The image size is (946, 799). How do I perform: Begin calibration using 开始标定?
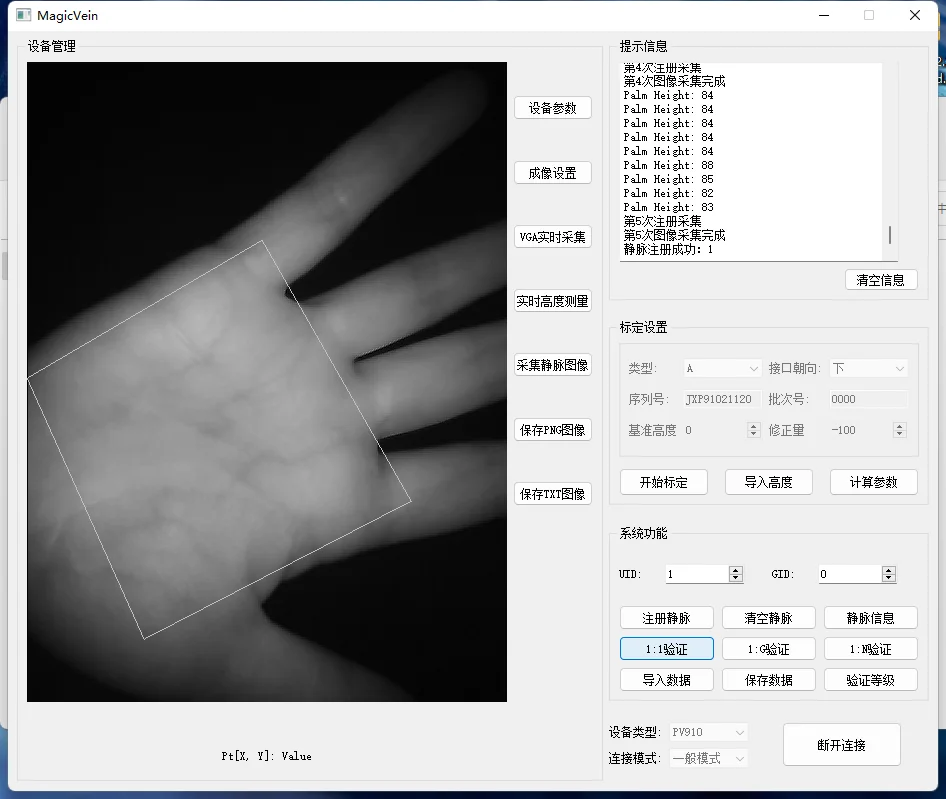(x=665, y=482)
